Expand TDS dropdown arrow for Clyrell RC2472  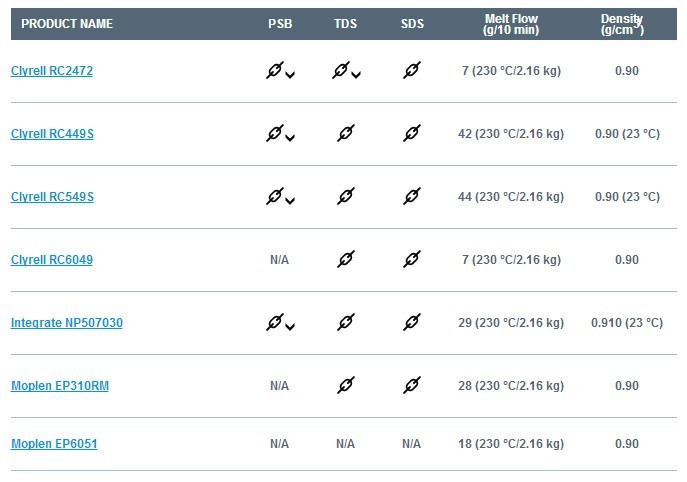356,75
